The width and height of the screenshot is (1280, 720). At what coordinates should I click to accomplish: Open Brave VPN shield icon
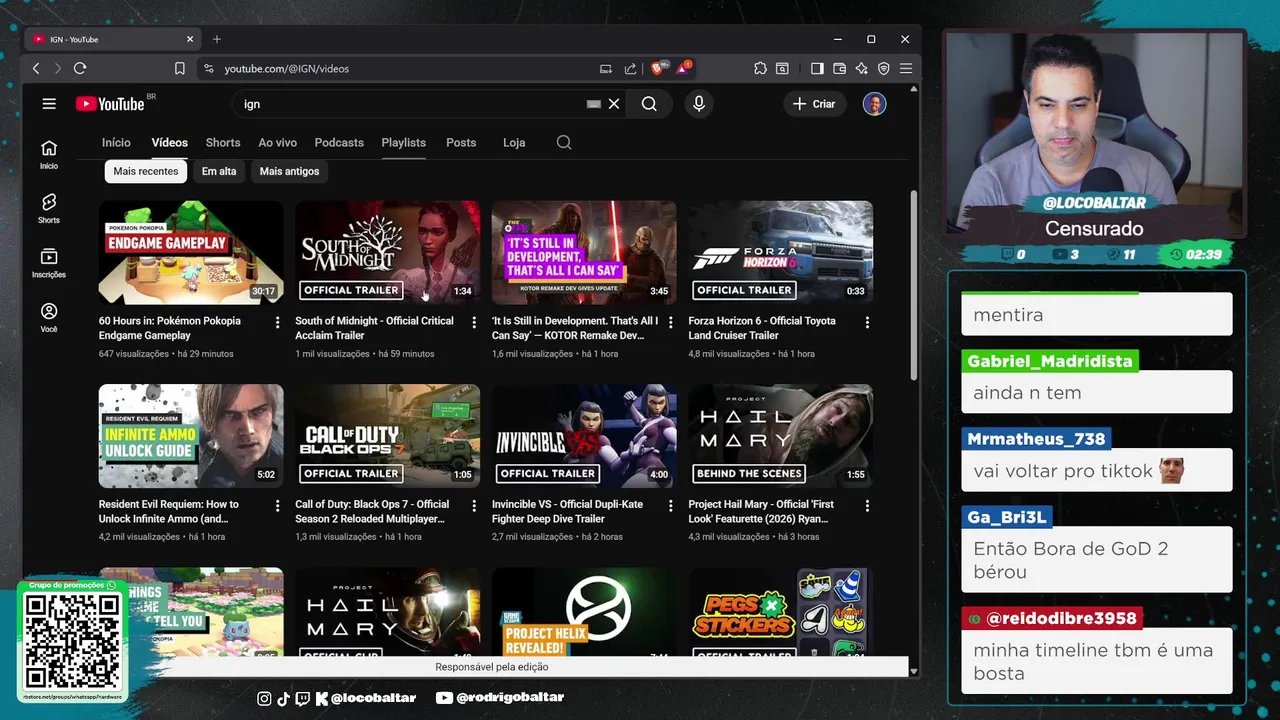pyautogui.click(x=883, y=68)
